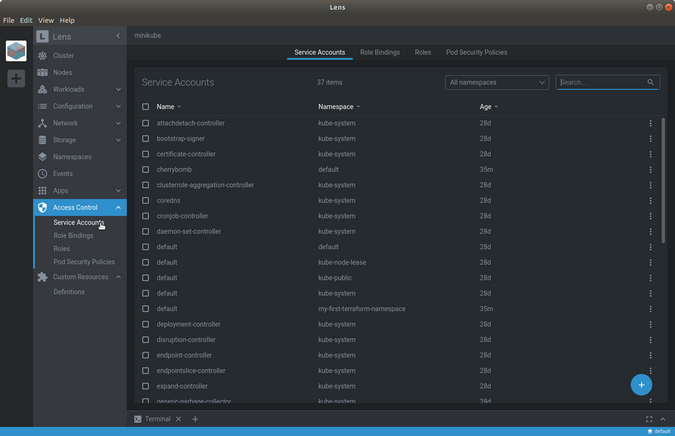Image resolution: width=675 pixels, height=436 pixels.
Task: Open Events from the sidebar
Action: [62, 173]
